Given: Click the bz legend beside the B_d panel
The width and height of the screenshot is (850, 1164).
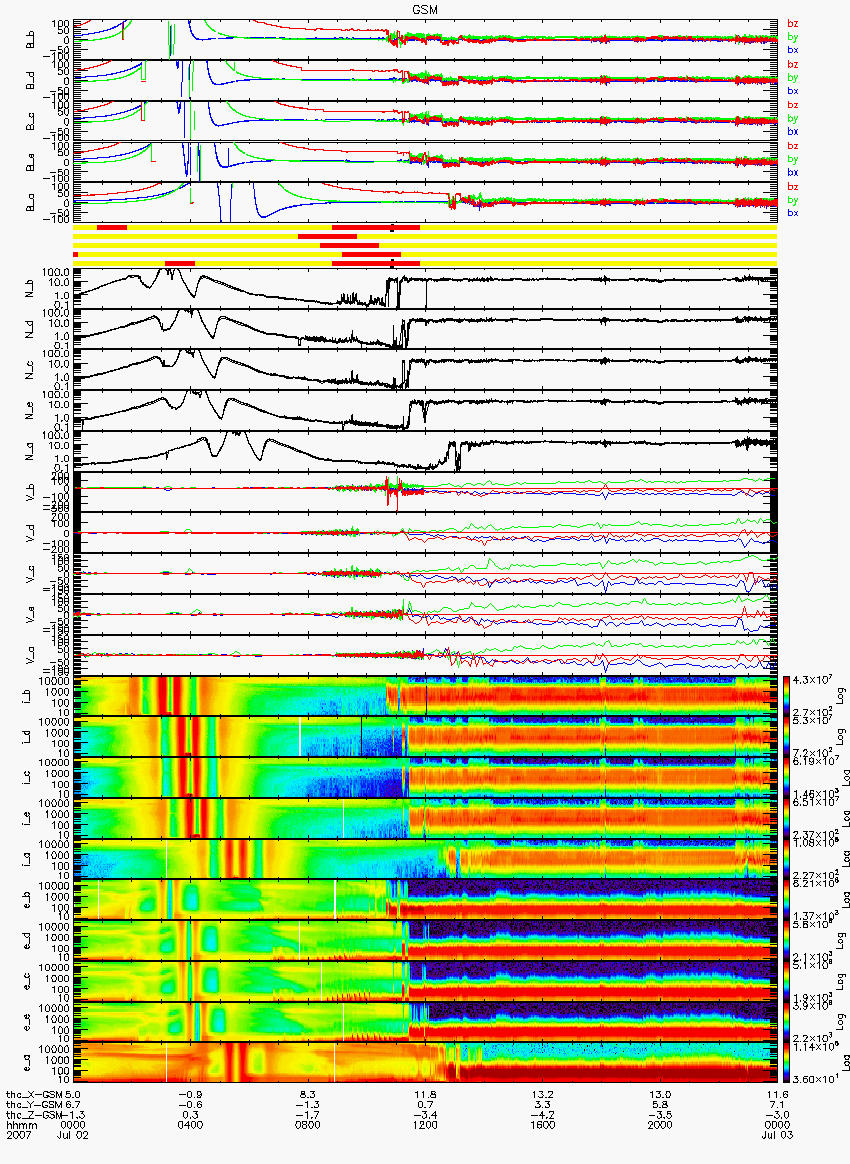Looking at the screenshot, I should click(x=793, y=65).
